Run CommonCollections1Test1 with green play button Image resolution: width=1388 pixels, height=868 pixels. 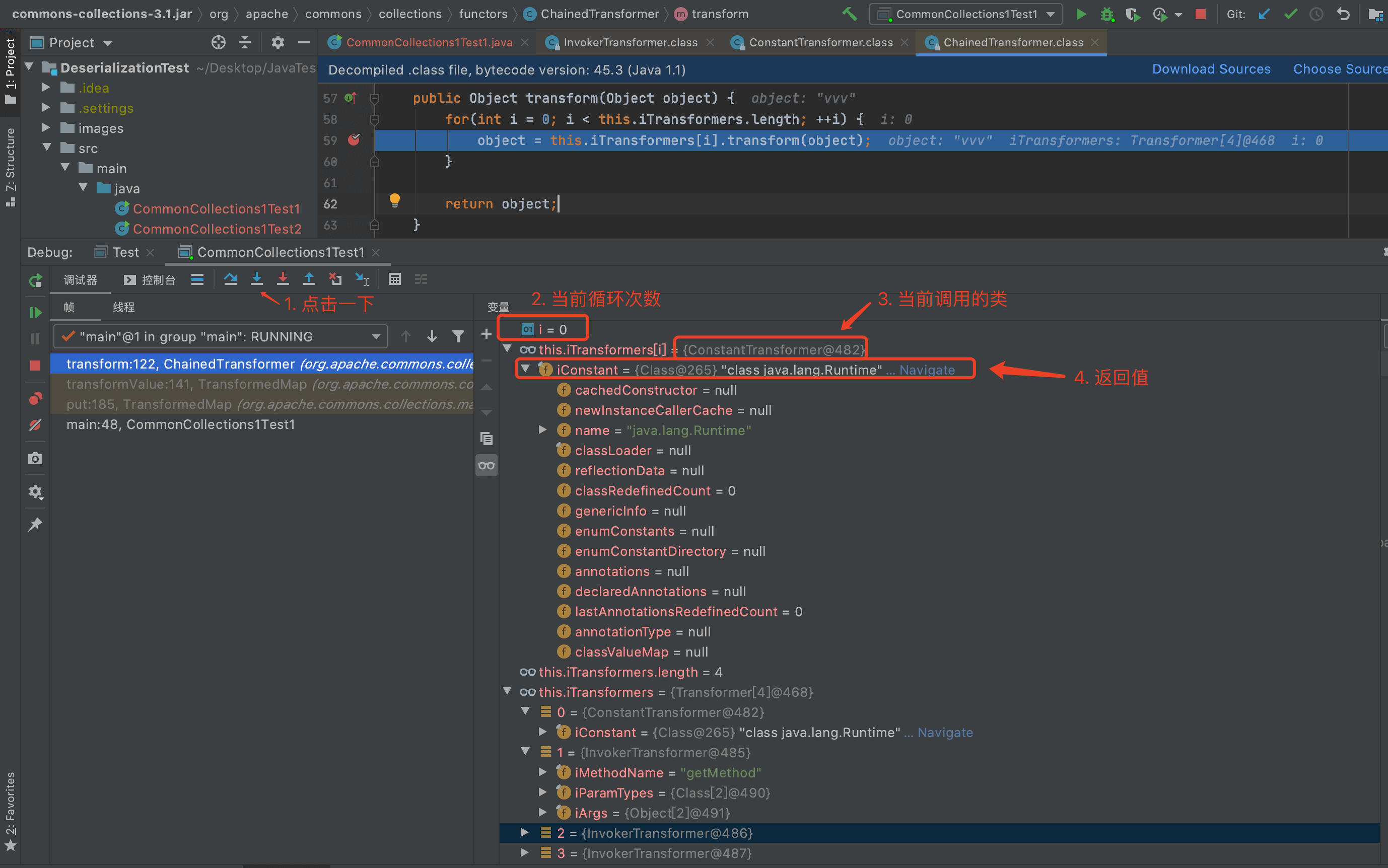coord(1081,14)
